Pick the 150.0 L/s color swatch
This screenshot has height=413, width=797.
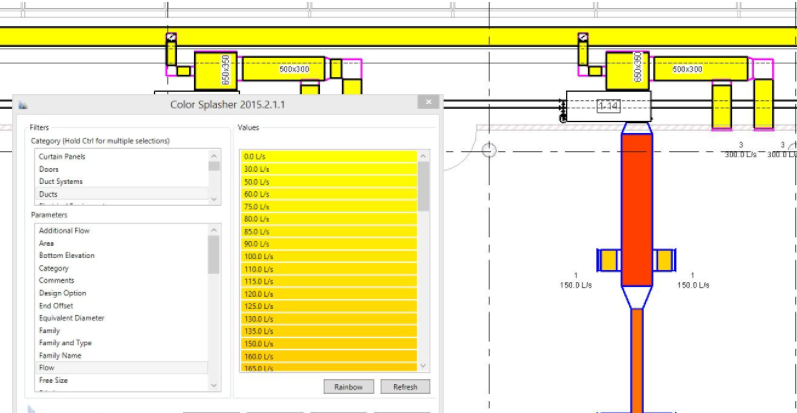[x=329, y=343]
